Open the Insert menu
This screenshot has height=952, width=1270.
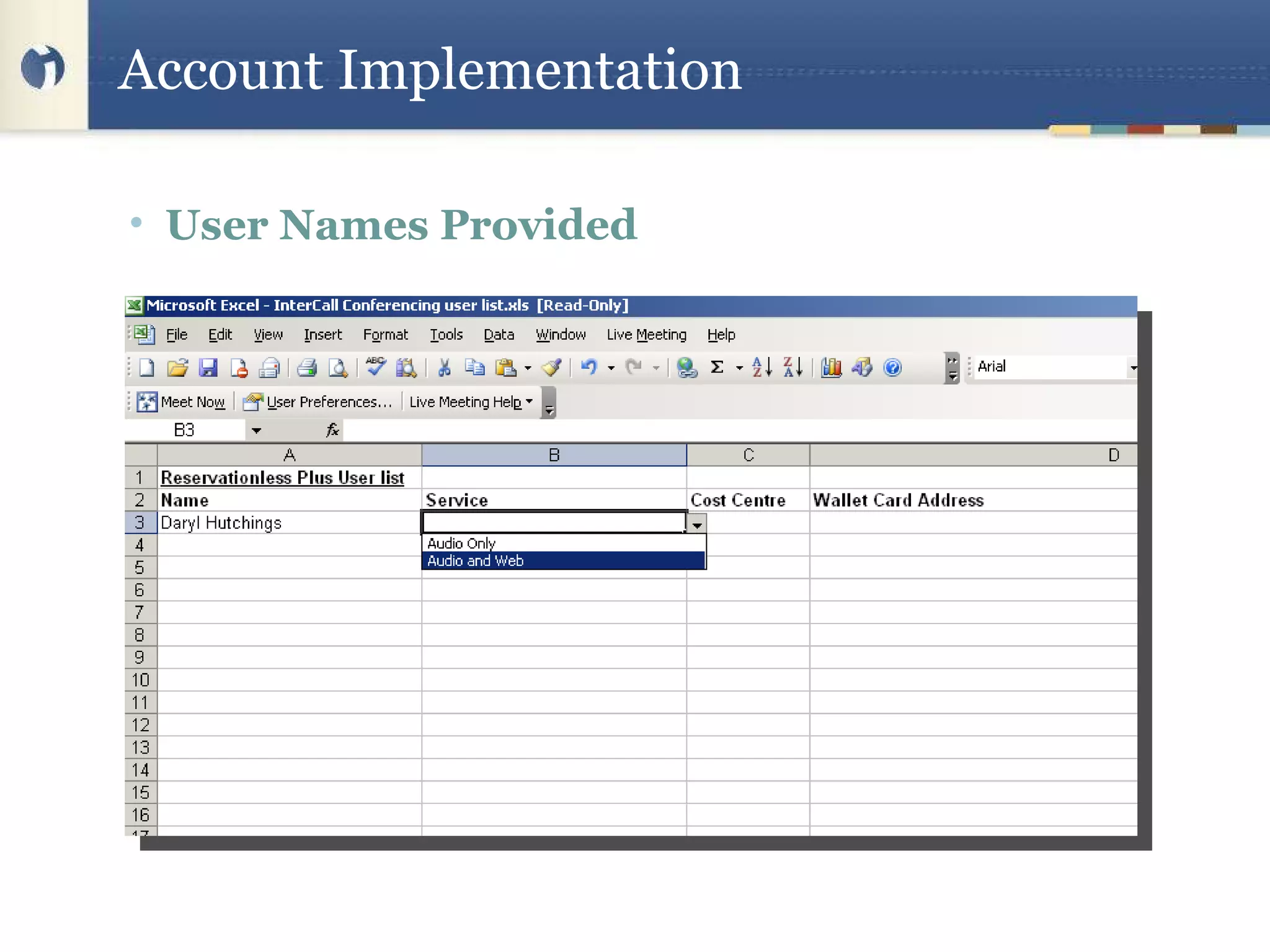(x=322, y=335)
